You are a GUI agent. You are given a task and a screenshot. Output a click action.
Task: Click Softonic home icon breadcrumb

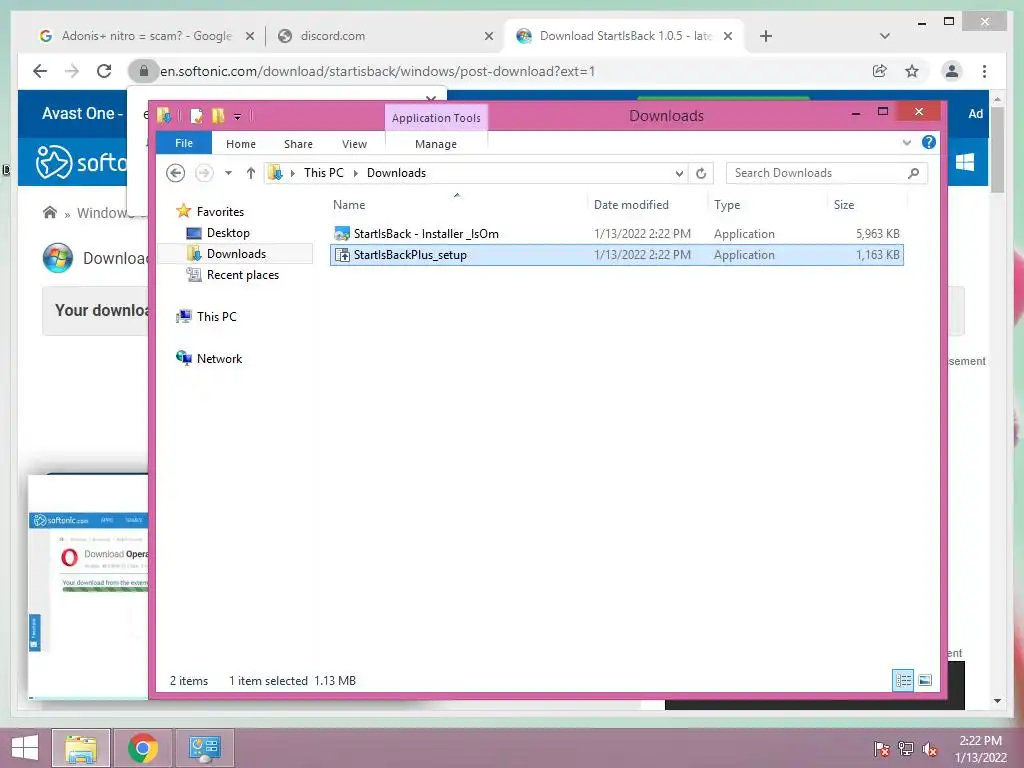coord(50,212)
